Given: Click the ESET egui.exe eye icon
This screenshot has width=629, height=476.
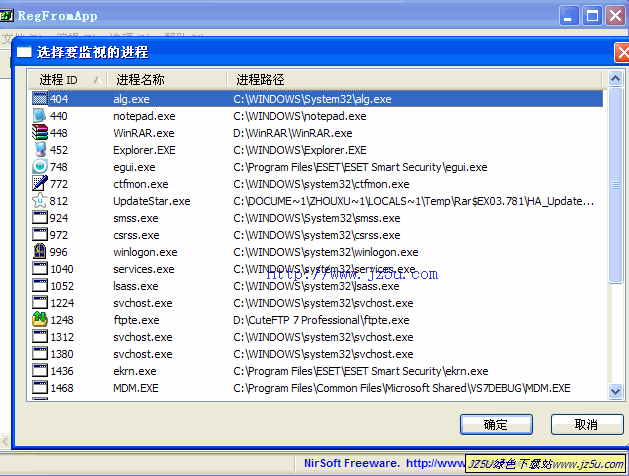Looking at the screenshot, I should (x=40, y=167).
